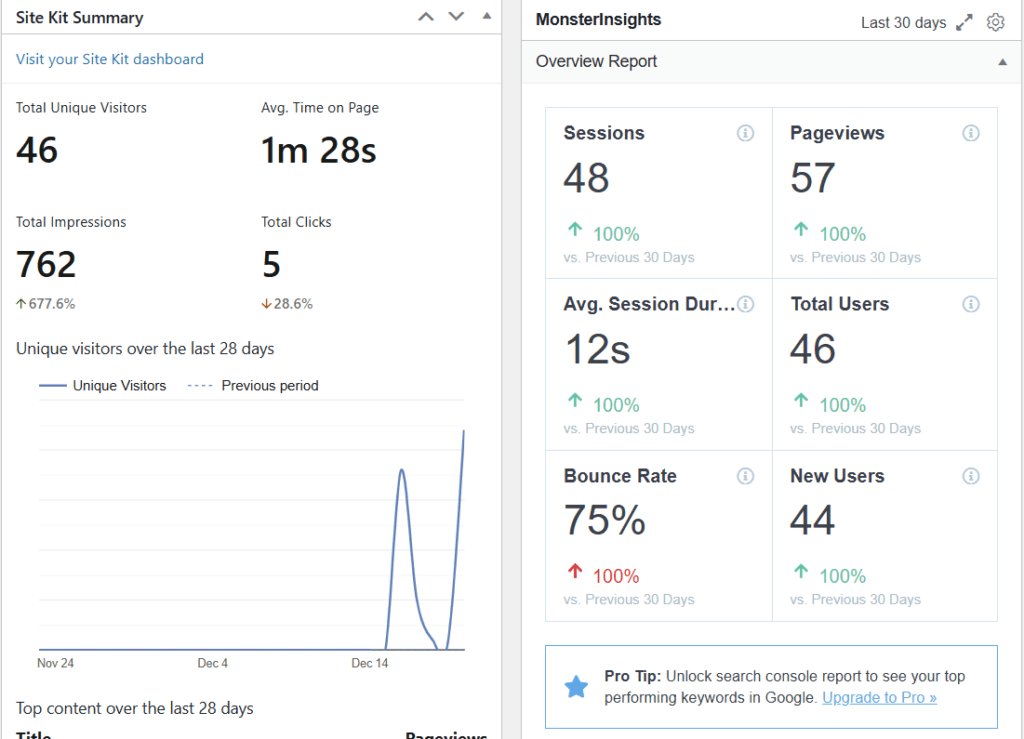Viewport: 1024px width, 739px height.
Task: Collapse the Overview Report section
Action: (x=1002, y=61)
